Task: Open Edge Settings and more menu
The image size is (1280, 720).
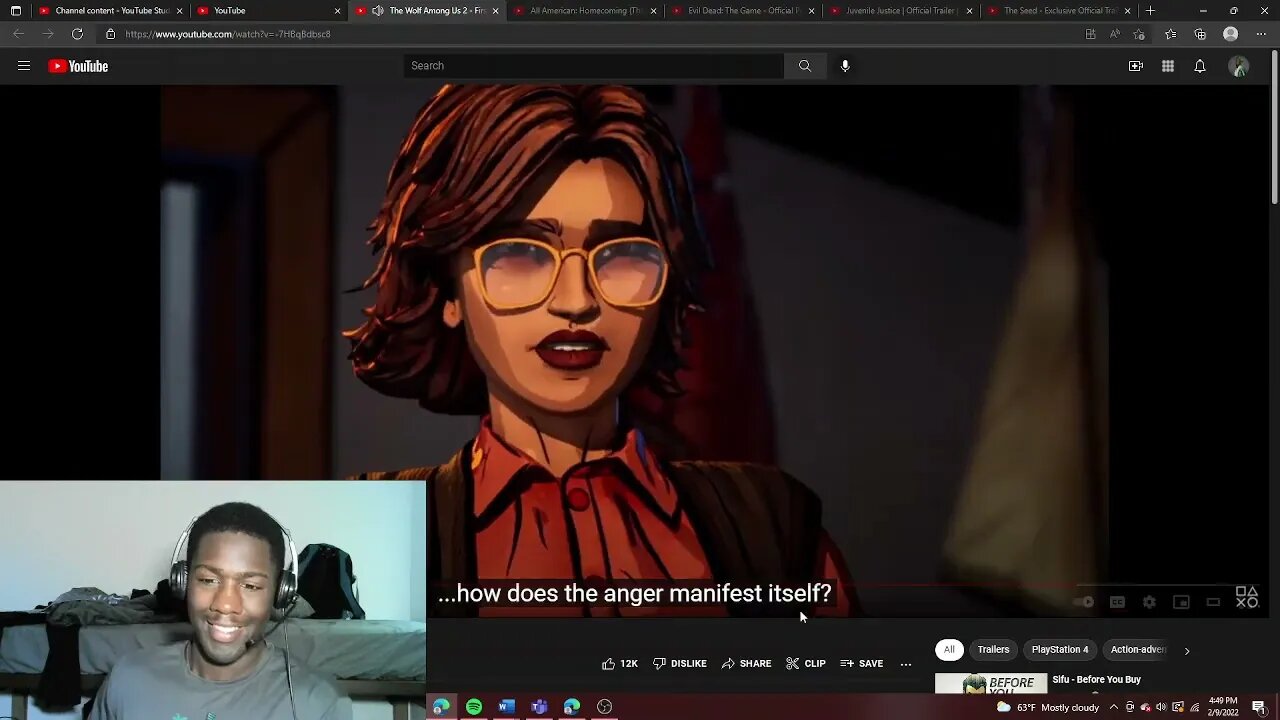Action: tap(1261, 34)
